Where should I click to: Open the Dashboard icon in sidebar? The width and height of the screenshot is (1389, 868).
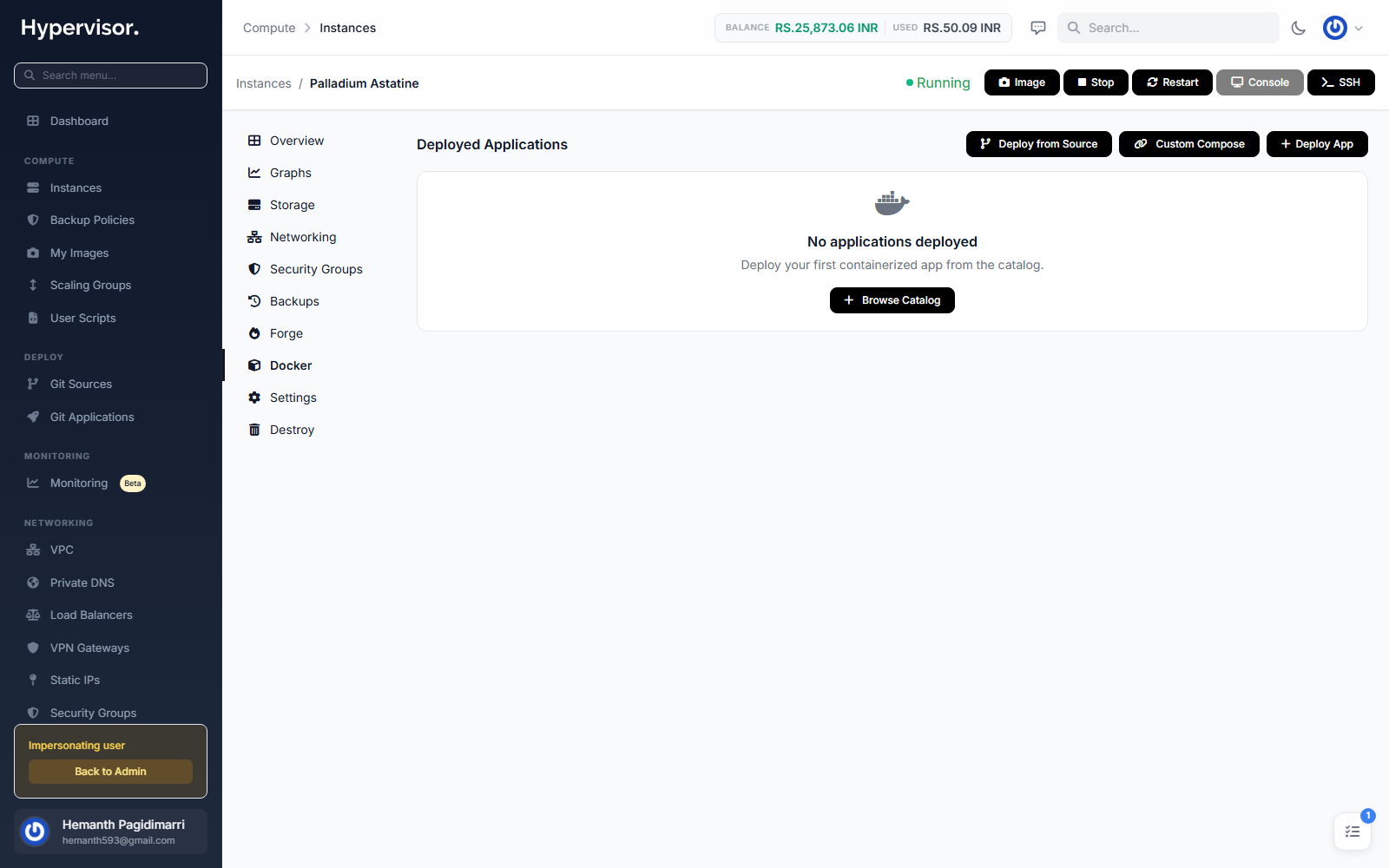point(33,121)
